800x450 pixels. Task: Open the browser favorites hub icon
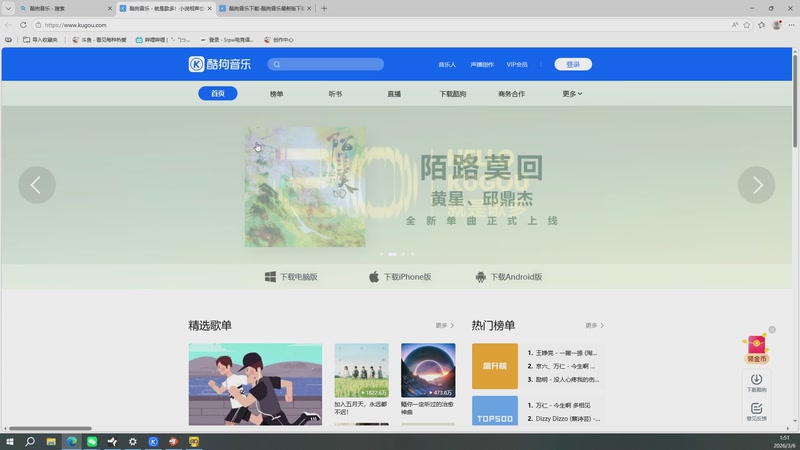762,24
